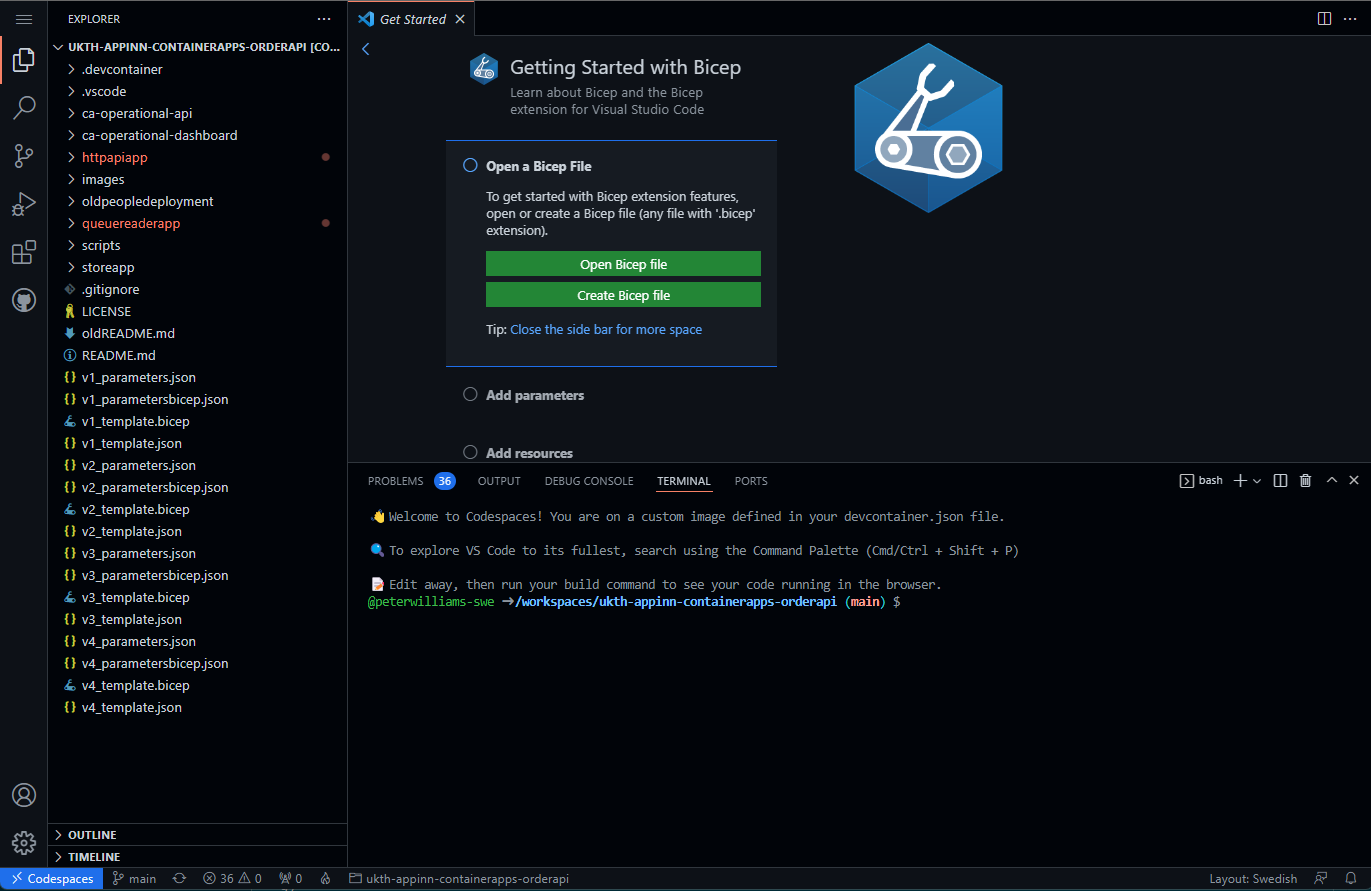This screenshot has height=891, width=1371.
Task: Click Close the side bar link
Action: pos(606,329)
